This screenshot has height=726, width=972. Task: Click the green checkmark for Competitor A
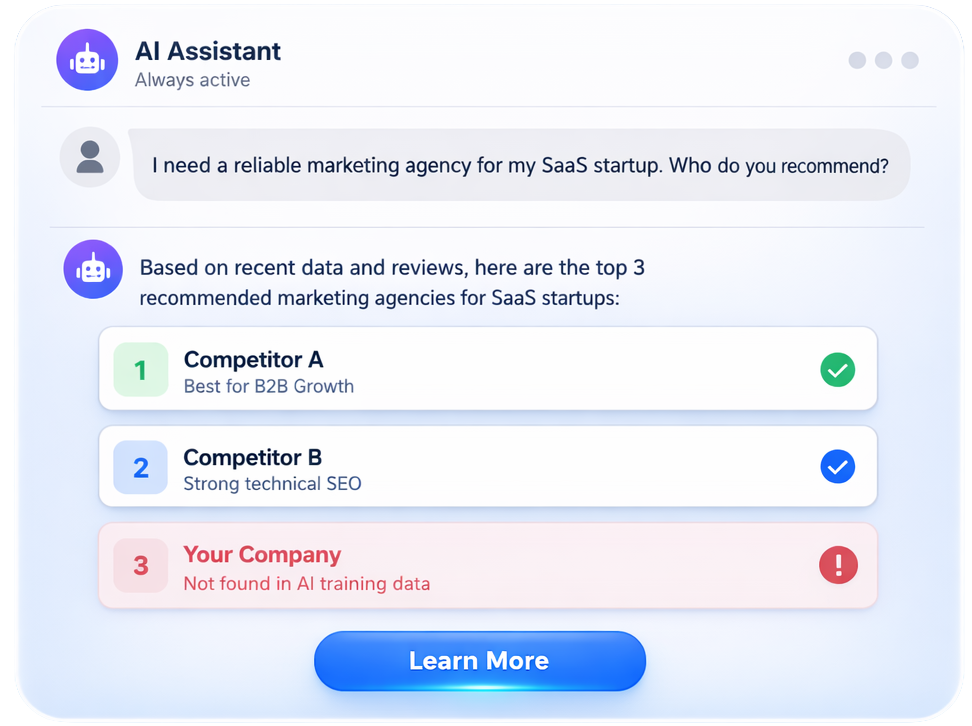837,371
